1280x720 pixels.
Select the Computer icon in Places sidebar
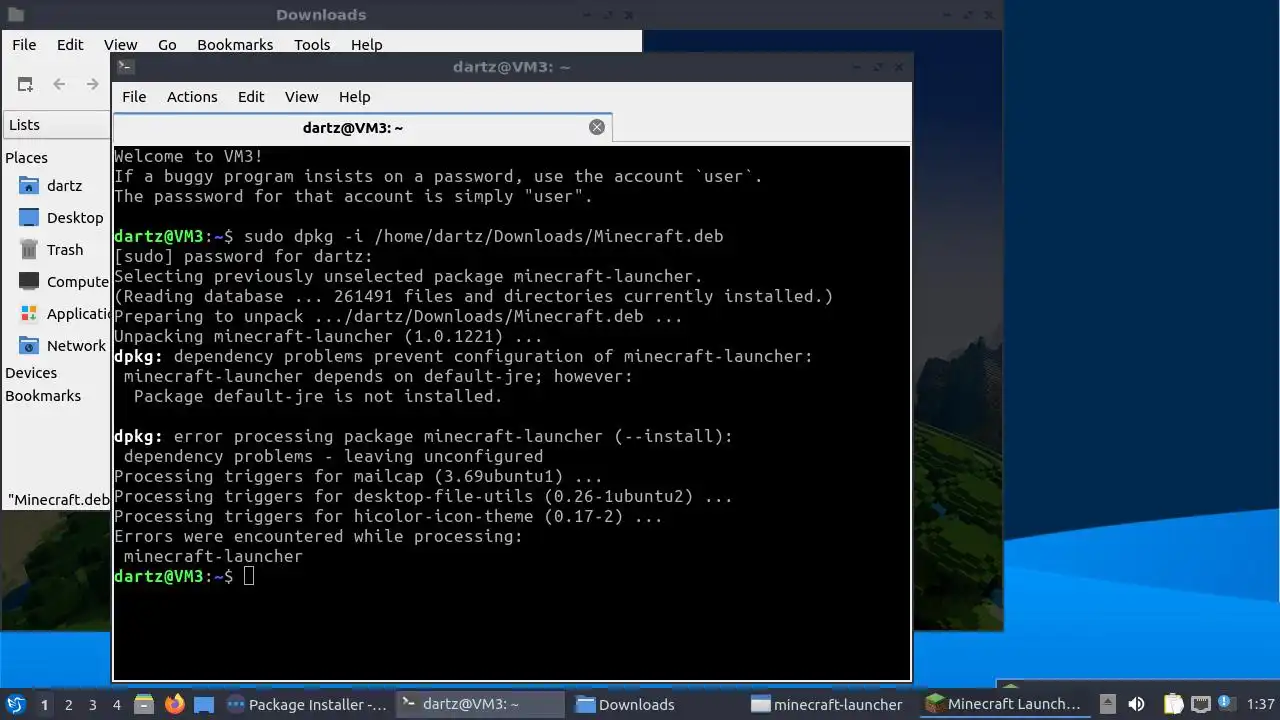pyautogui.click(x=29, y=282)
